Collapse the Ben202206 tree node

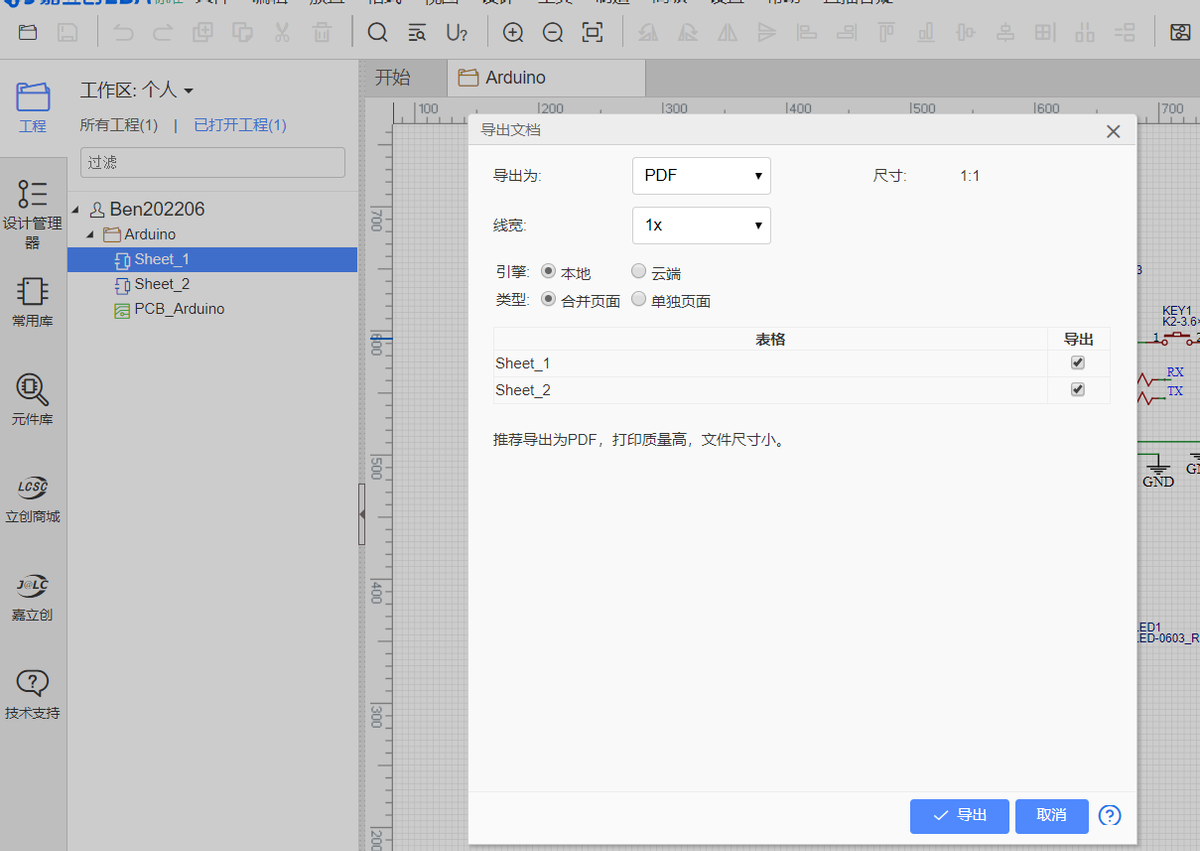click(76, 209)
